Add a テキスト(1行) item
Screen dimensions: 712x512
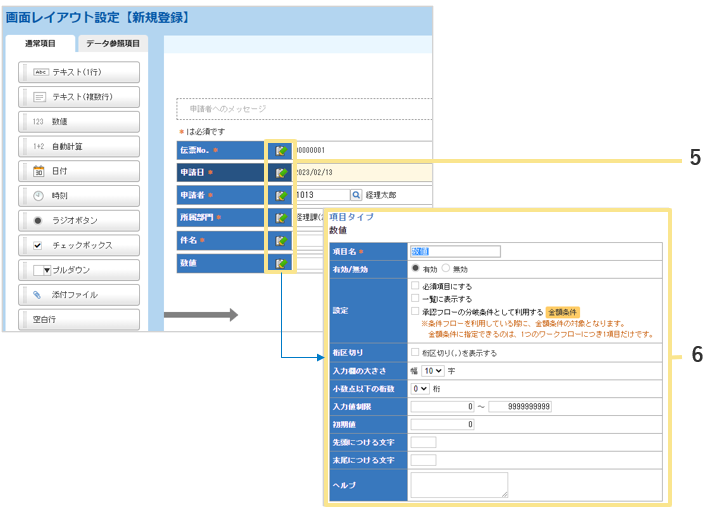click(78, 72)
